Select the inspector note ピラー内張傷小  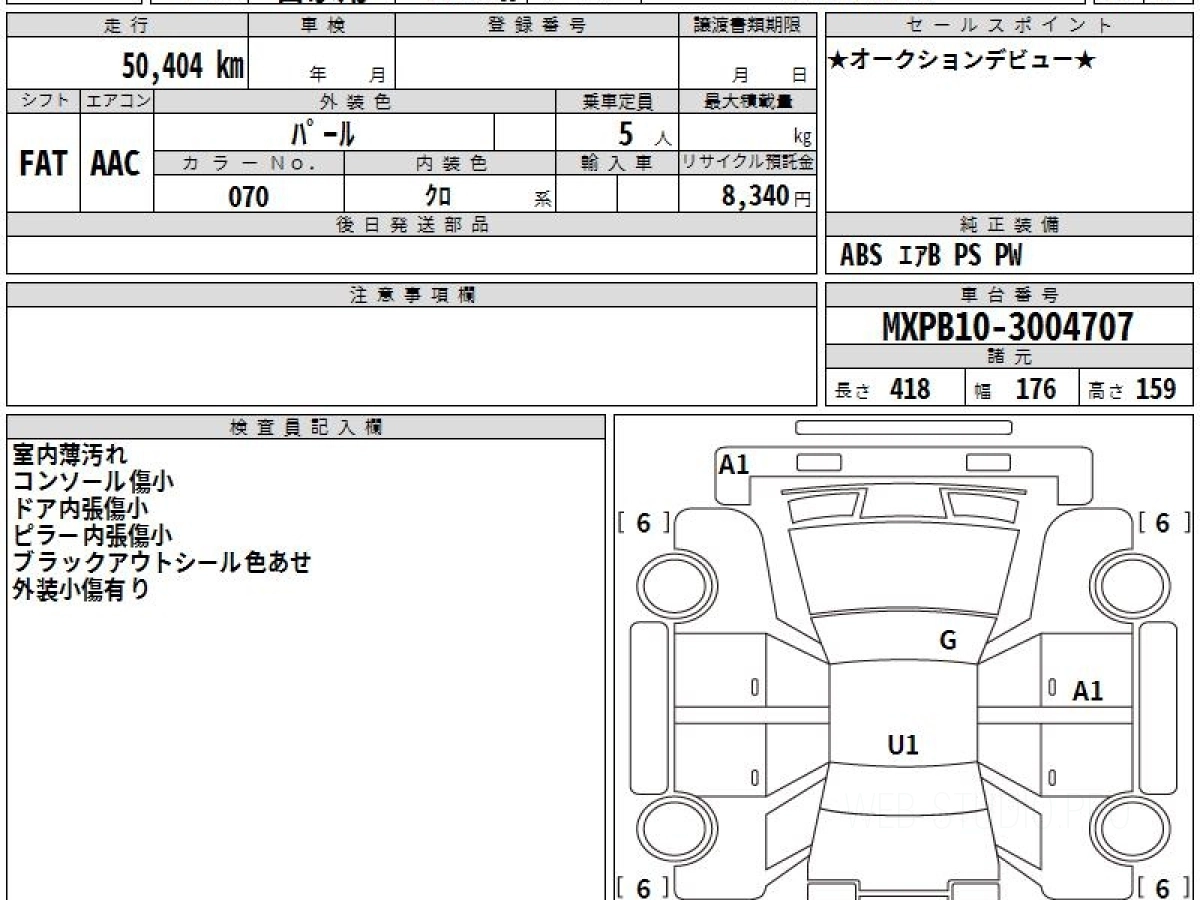point(92,536)
